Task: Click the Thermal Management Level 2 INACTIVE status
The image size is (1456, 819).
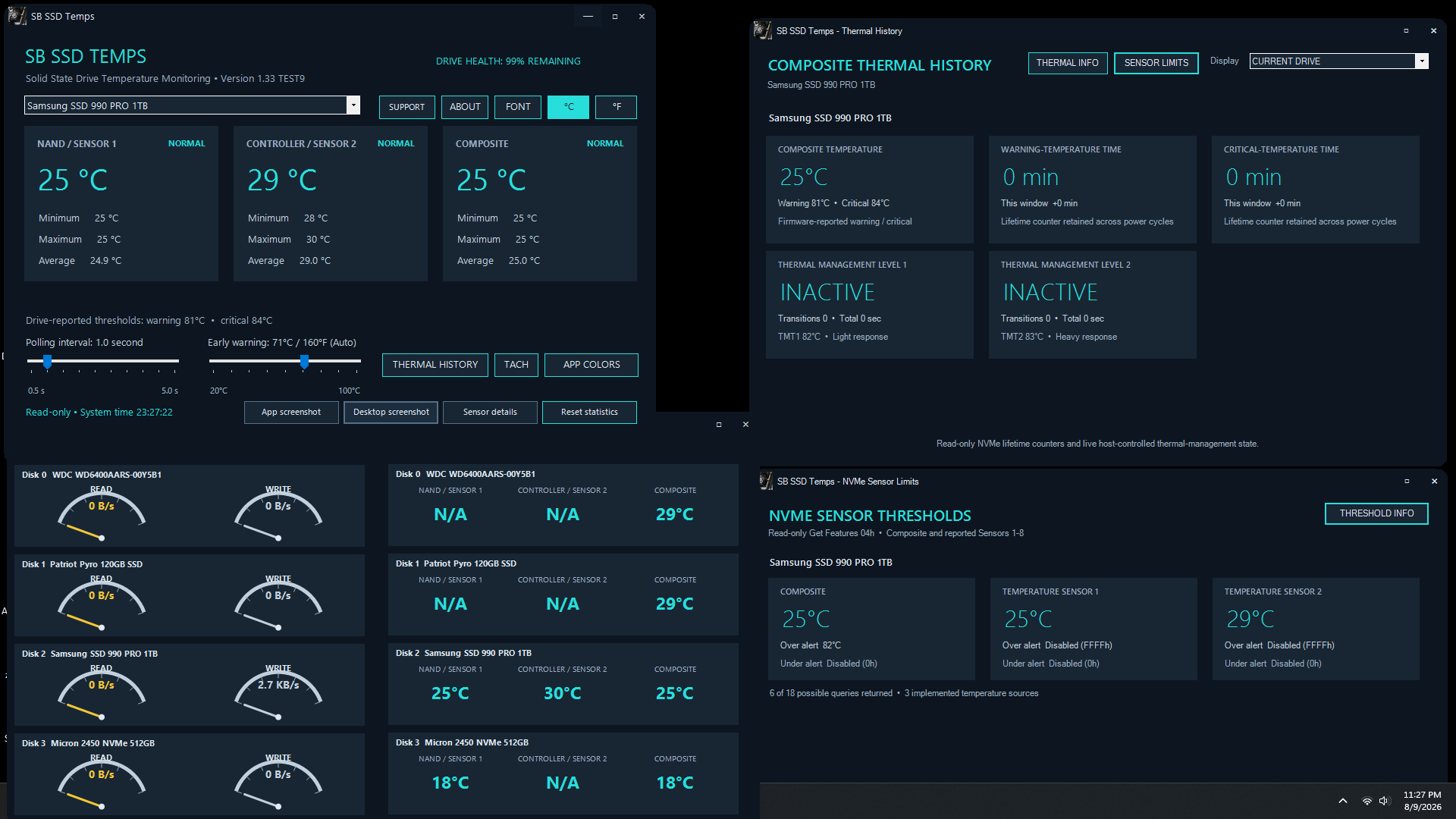Action: [x=1050, y=293]
